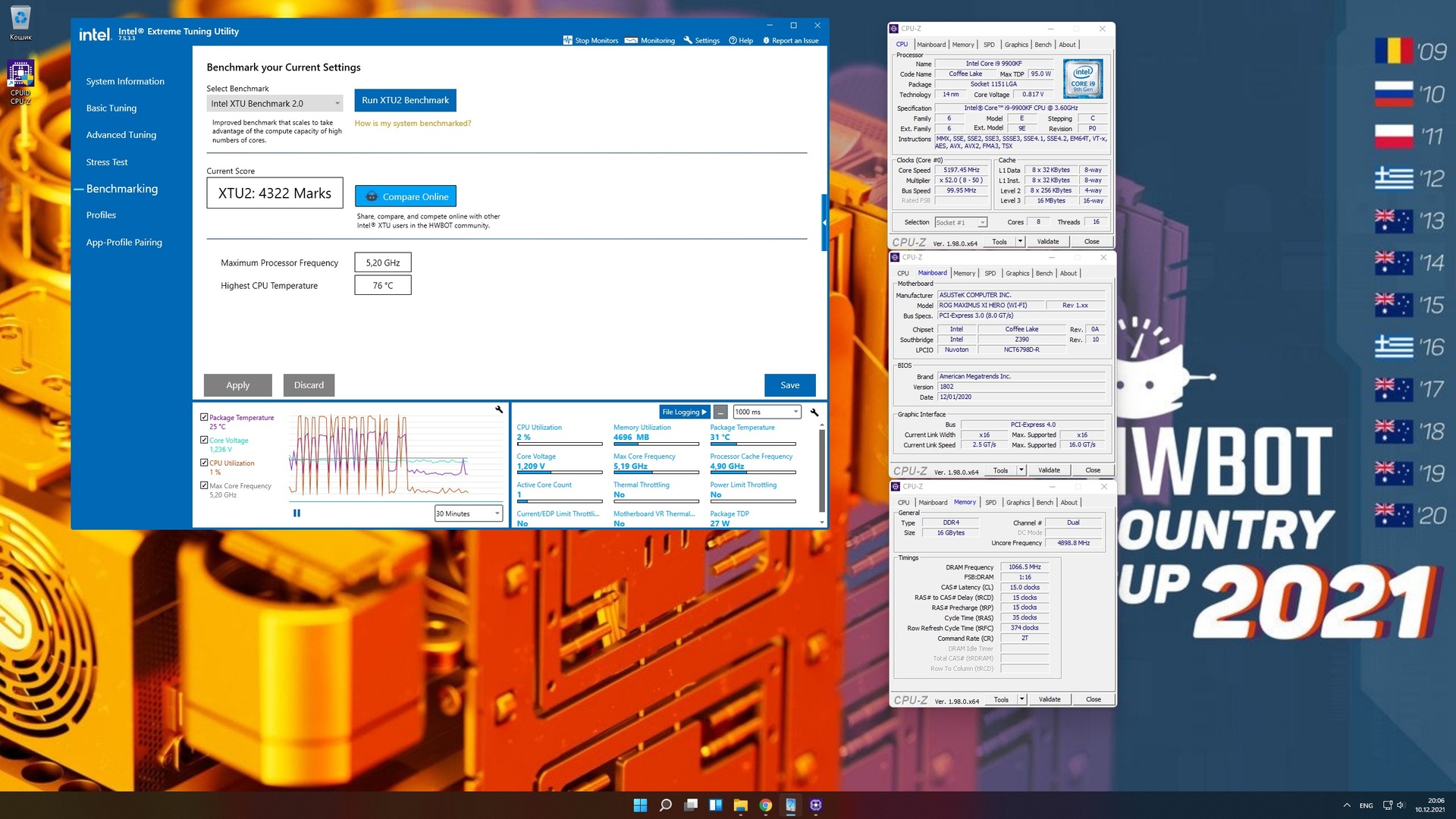Click Compare Online button
1456x819 pixels.
click(x=406, y=196)
